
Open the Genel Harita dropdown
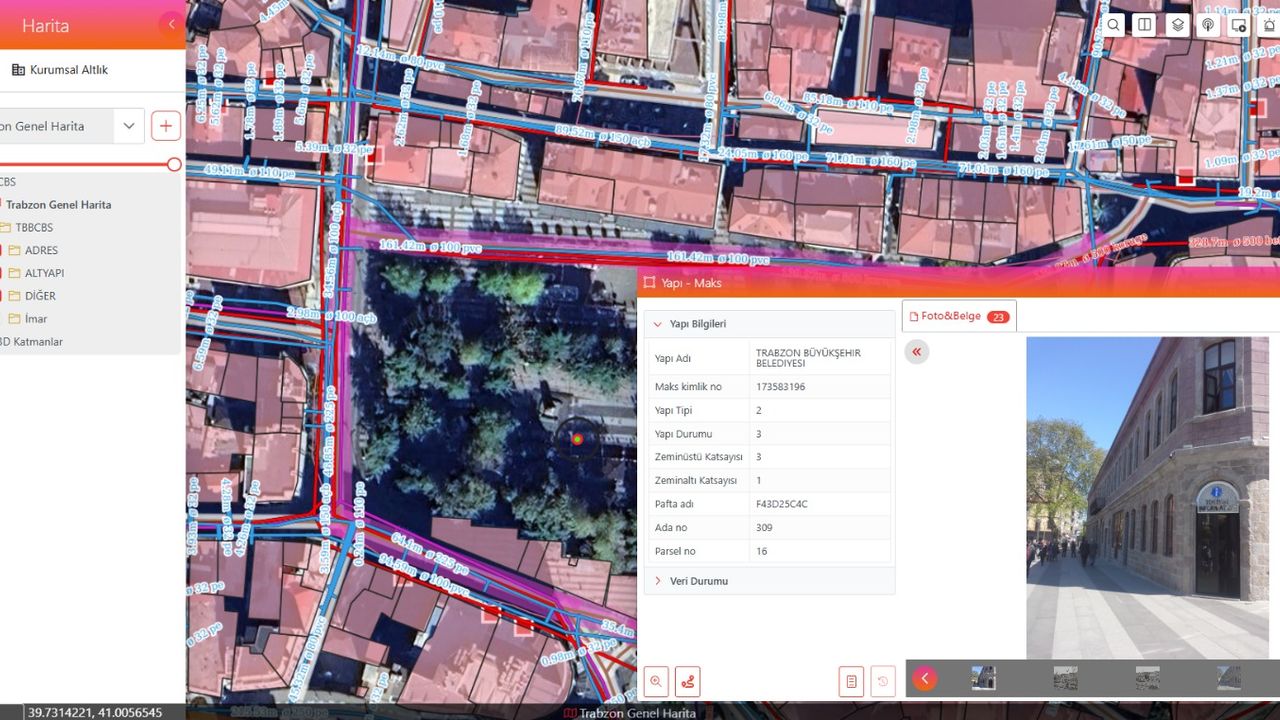click(x=129, y=126)
